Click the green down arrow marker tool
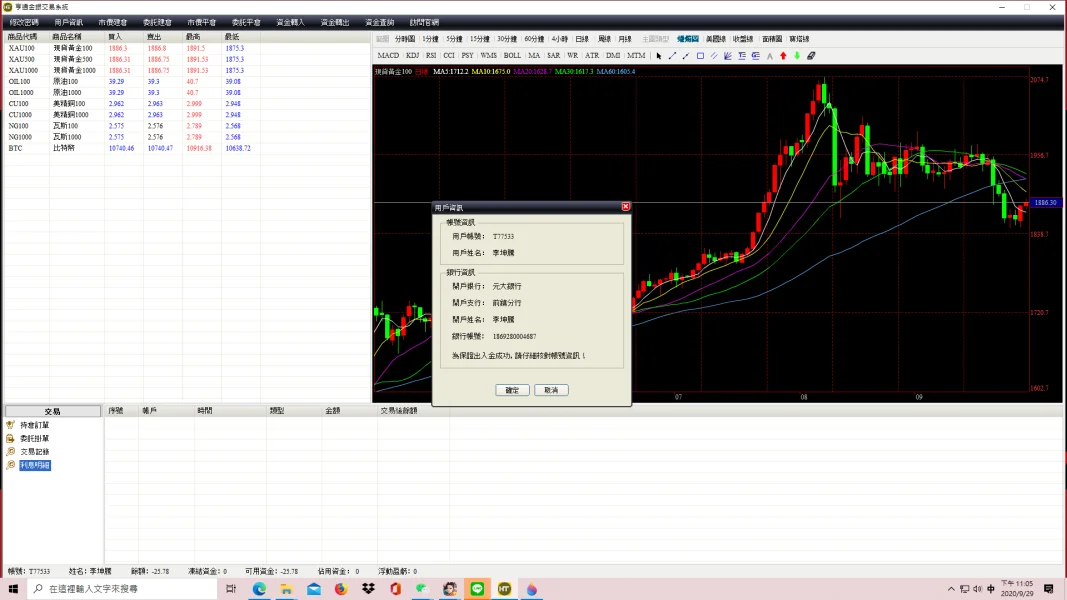Image resolution: width=1067 pixels, height=600 pixels. tap(797, 56)
